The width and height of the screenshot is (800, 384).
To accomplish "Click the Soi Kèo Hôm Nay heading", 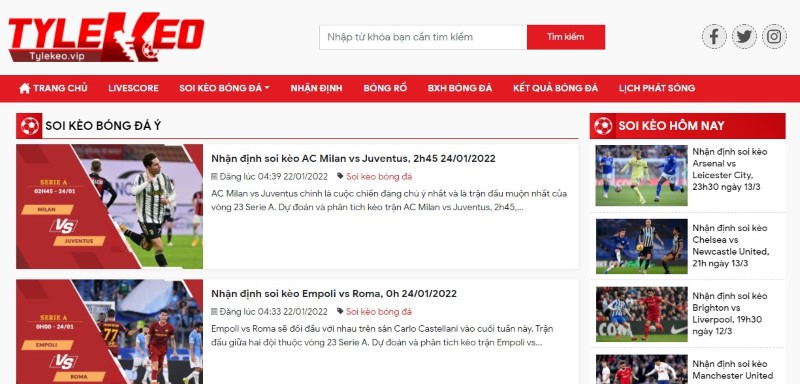I will pos(671,126).
